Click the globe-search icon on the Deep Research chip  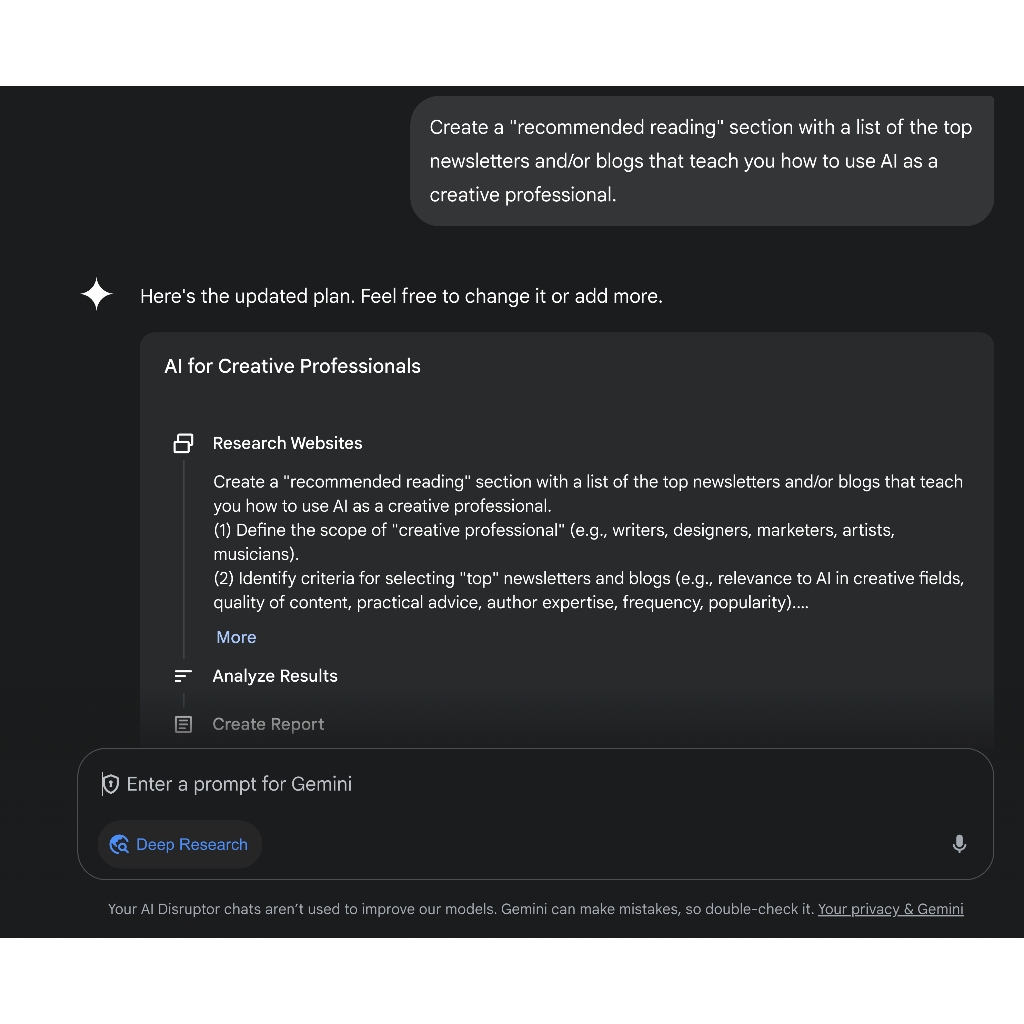tap(119, 844)
